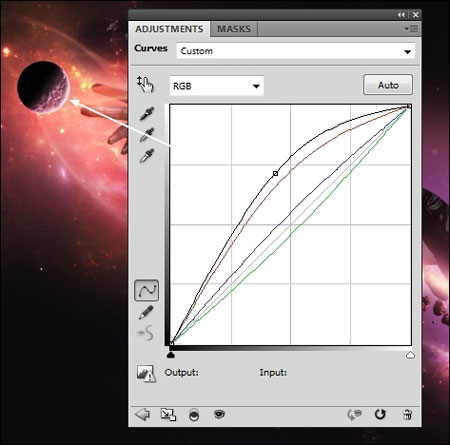This screenshot has height=445, width=450.
Task: Pick the gray point eyedropper
Action: click(x=147, y=134)
